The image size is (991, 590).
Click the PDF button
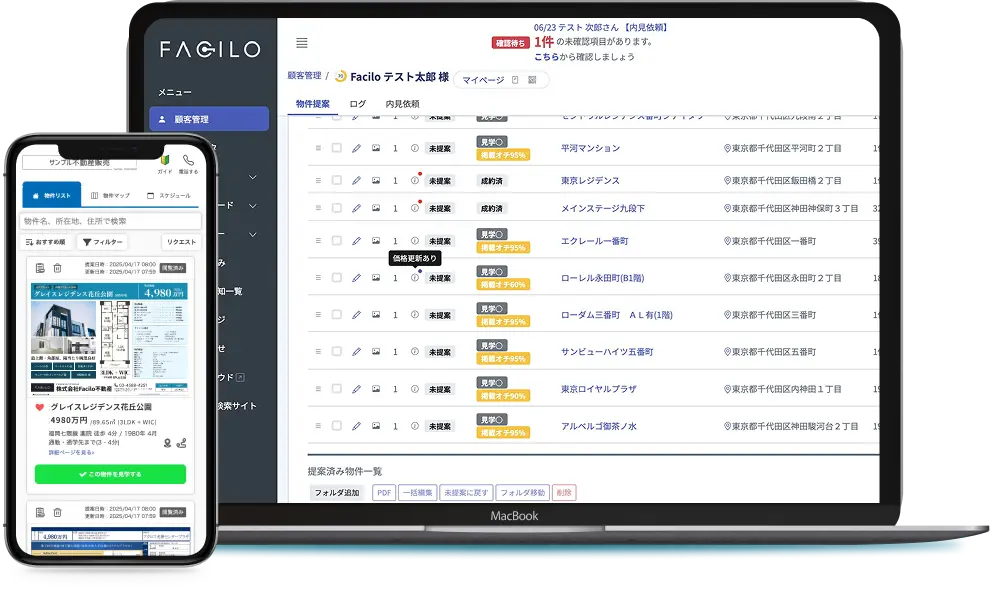384,493
